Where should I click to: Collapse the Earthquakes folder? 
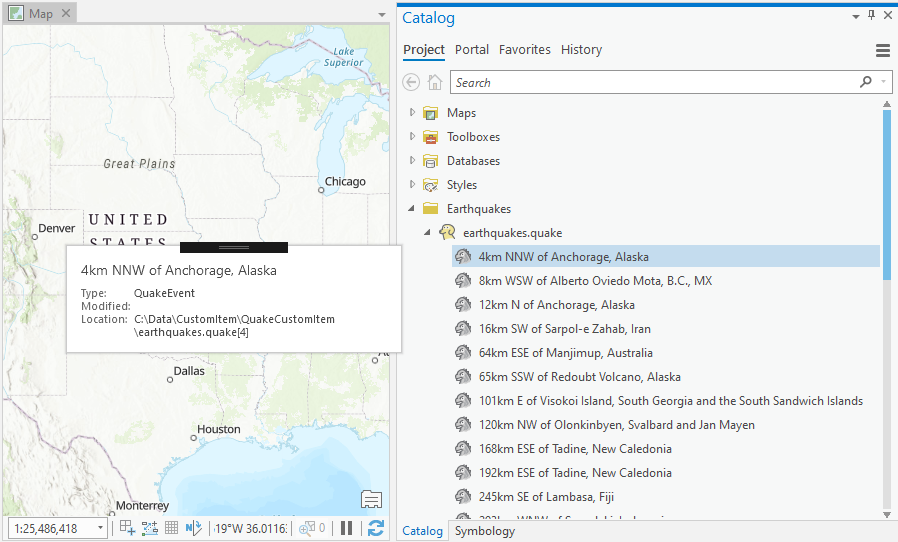411,209
